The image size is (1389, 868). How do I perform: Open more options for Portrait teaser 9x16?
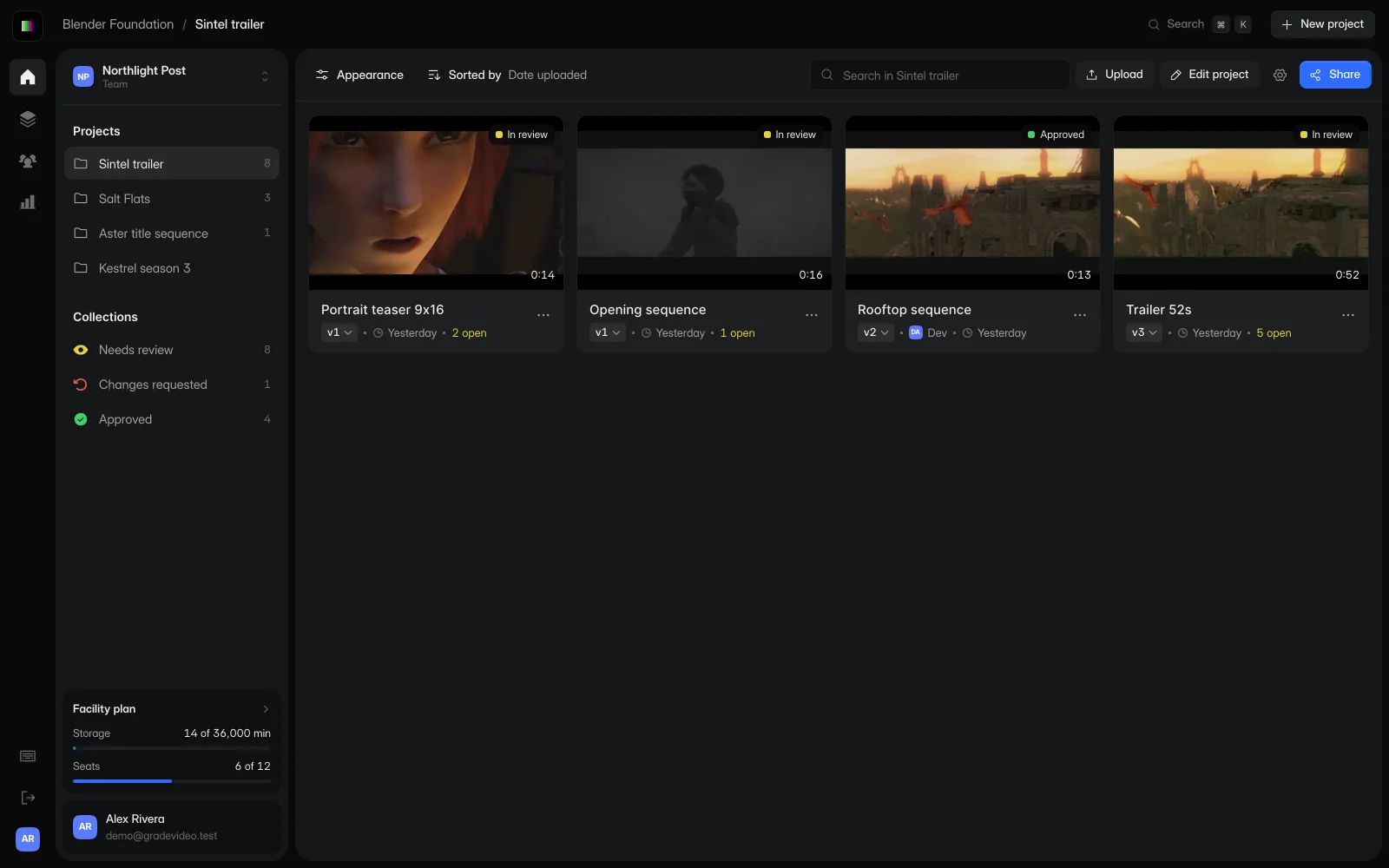tap(543, 315)
